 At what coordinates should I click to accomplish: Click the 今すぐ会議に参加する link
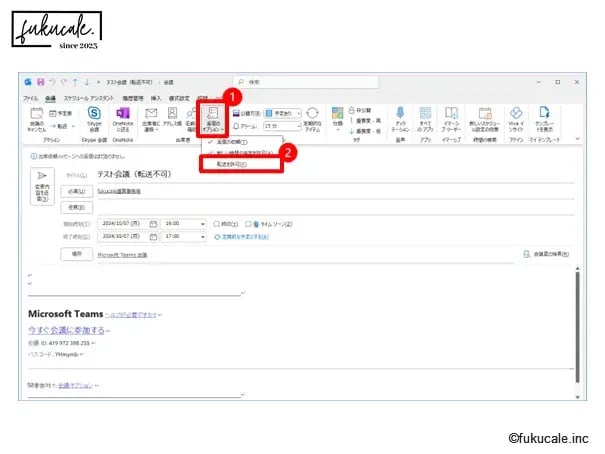(65, 328)
